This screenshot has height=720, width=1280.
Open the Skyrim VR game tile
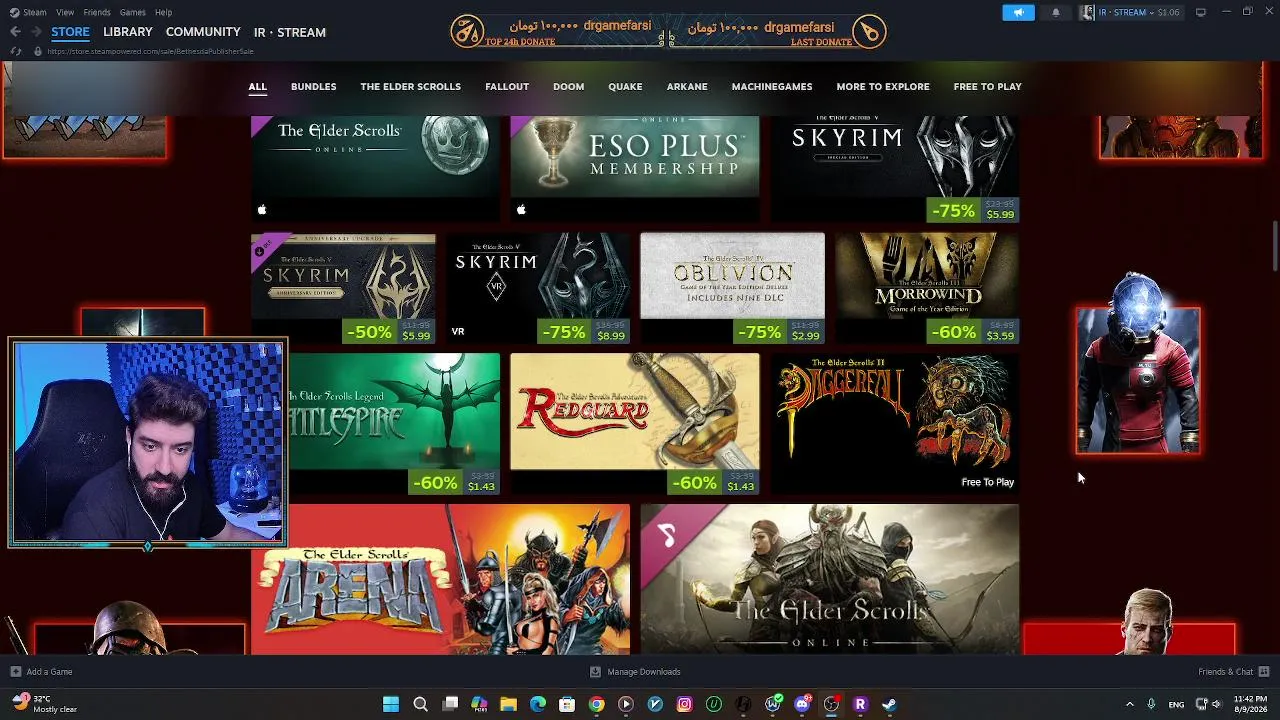[539, 289]
